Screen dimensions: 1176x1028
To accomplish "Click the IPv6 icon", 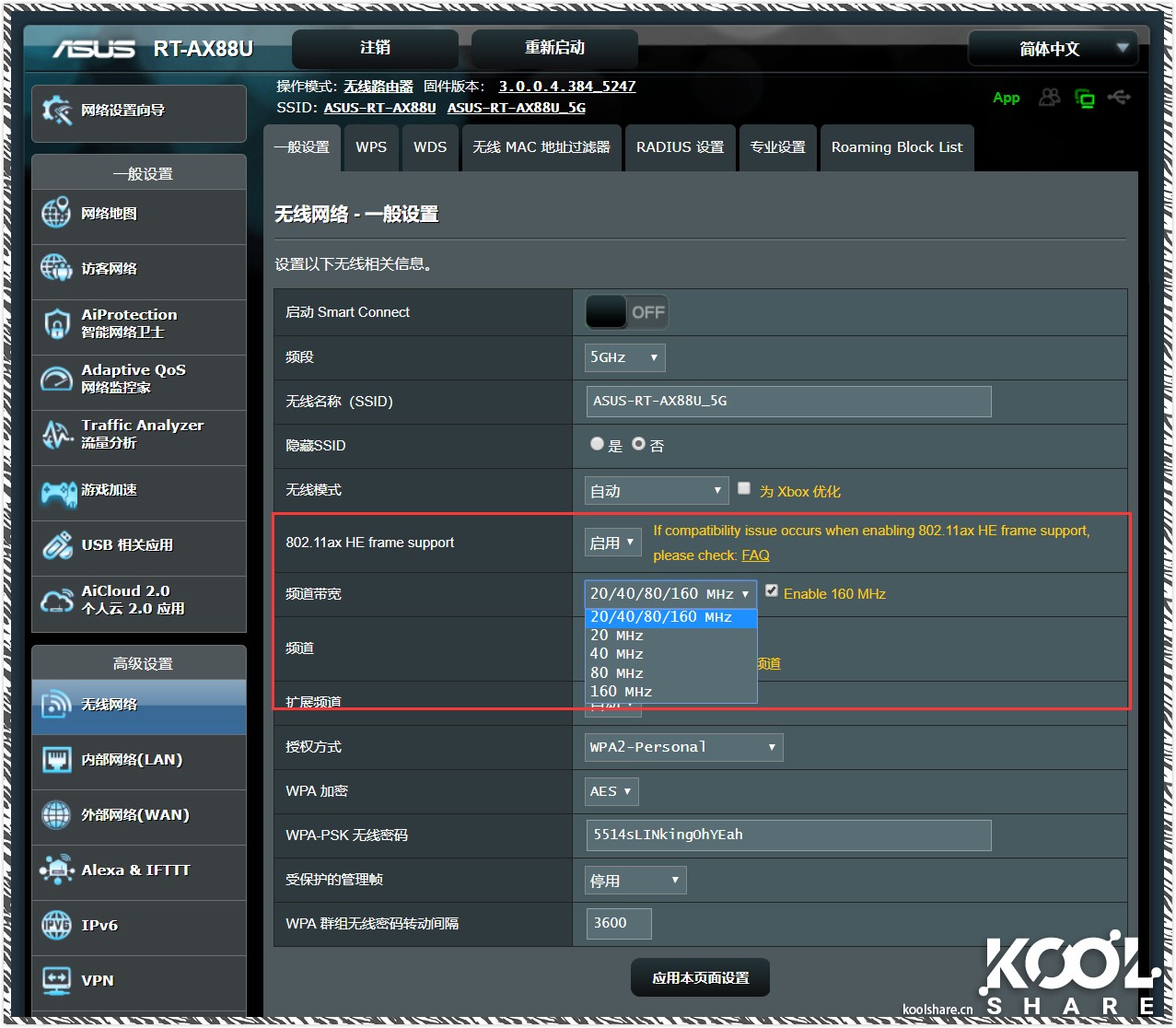I will (56, 925).
